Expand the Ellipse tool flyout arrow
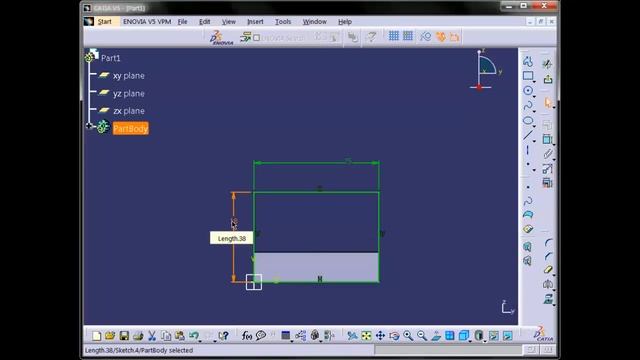 click(x=534, y=126)
